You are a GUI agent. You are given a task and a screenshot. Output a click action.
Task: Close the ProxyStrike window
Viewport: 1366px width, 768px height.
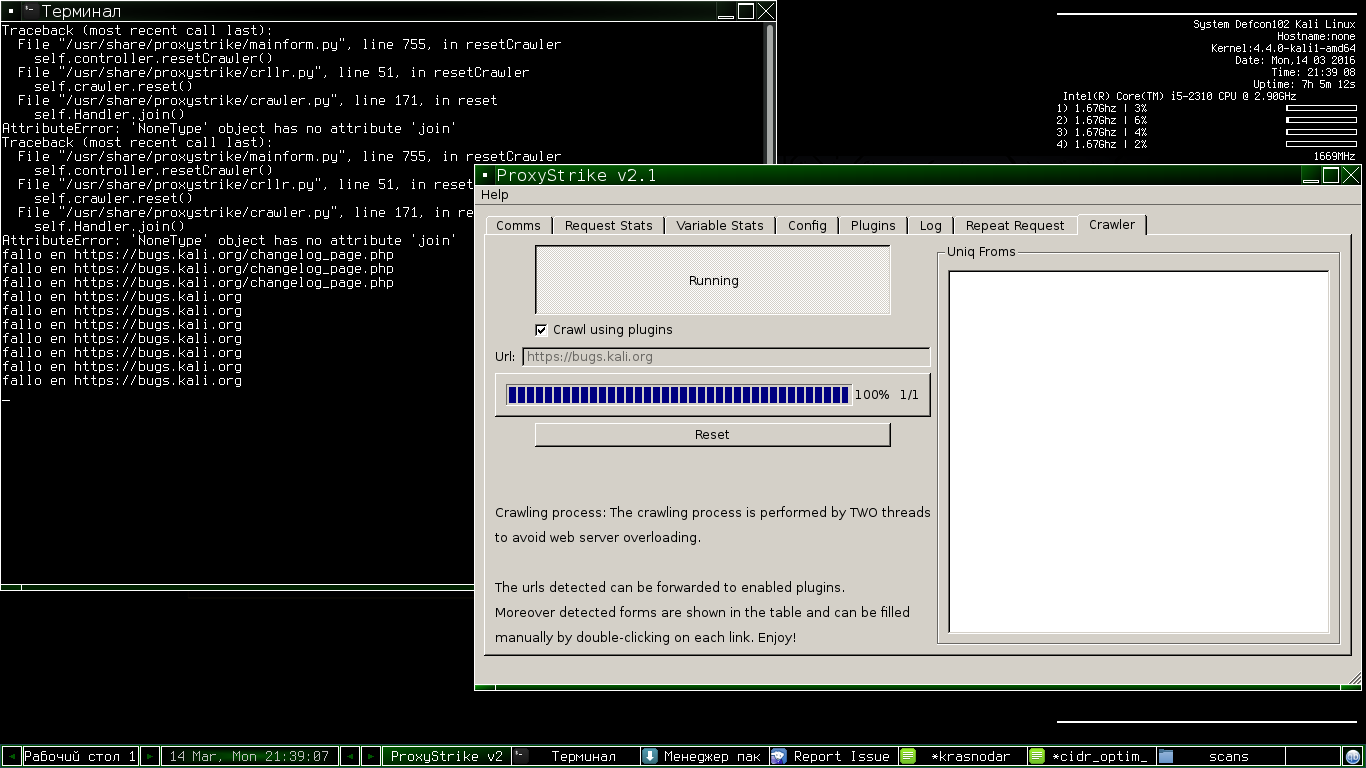pos(1351,176)
